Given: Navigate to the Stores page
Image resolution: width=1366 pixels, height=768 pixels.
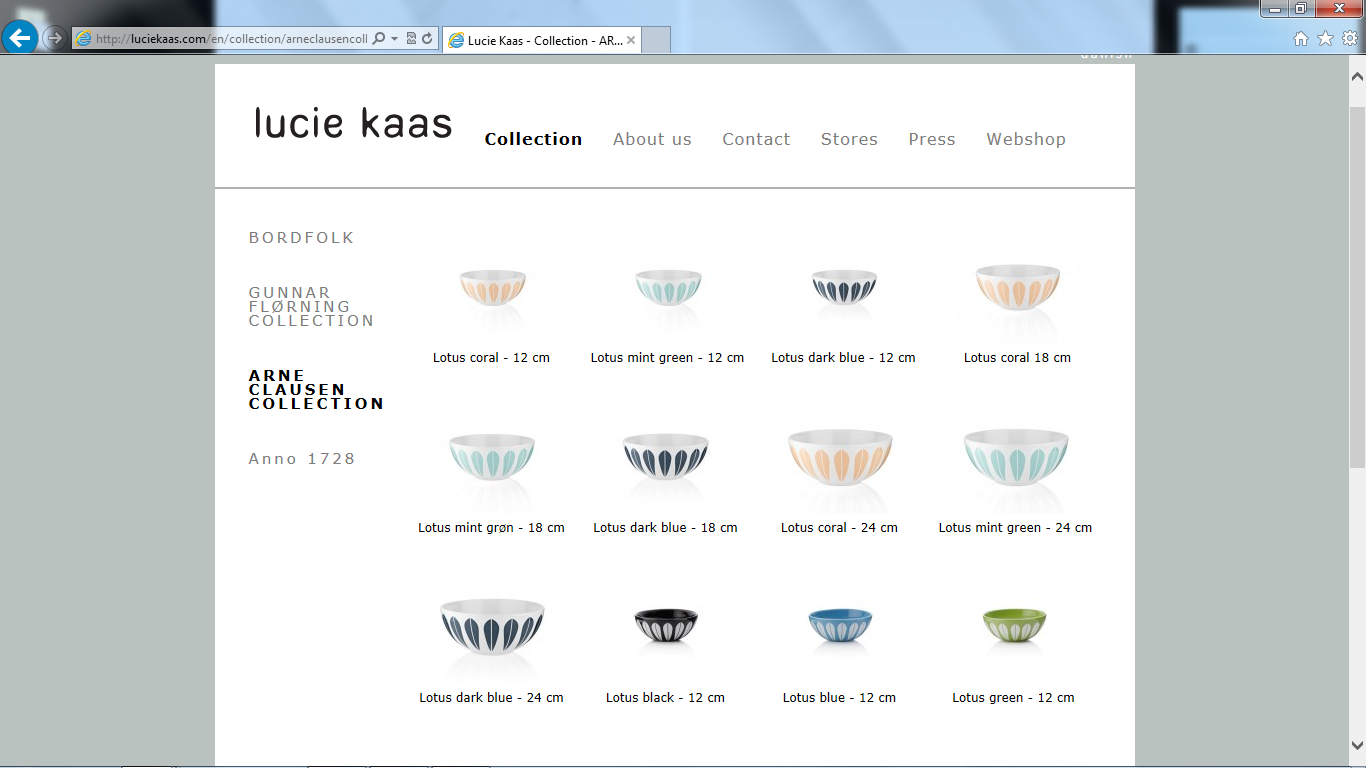Looking at the screenshot, I should [x=849, y=139].
